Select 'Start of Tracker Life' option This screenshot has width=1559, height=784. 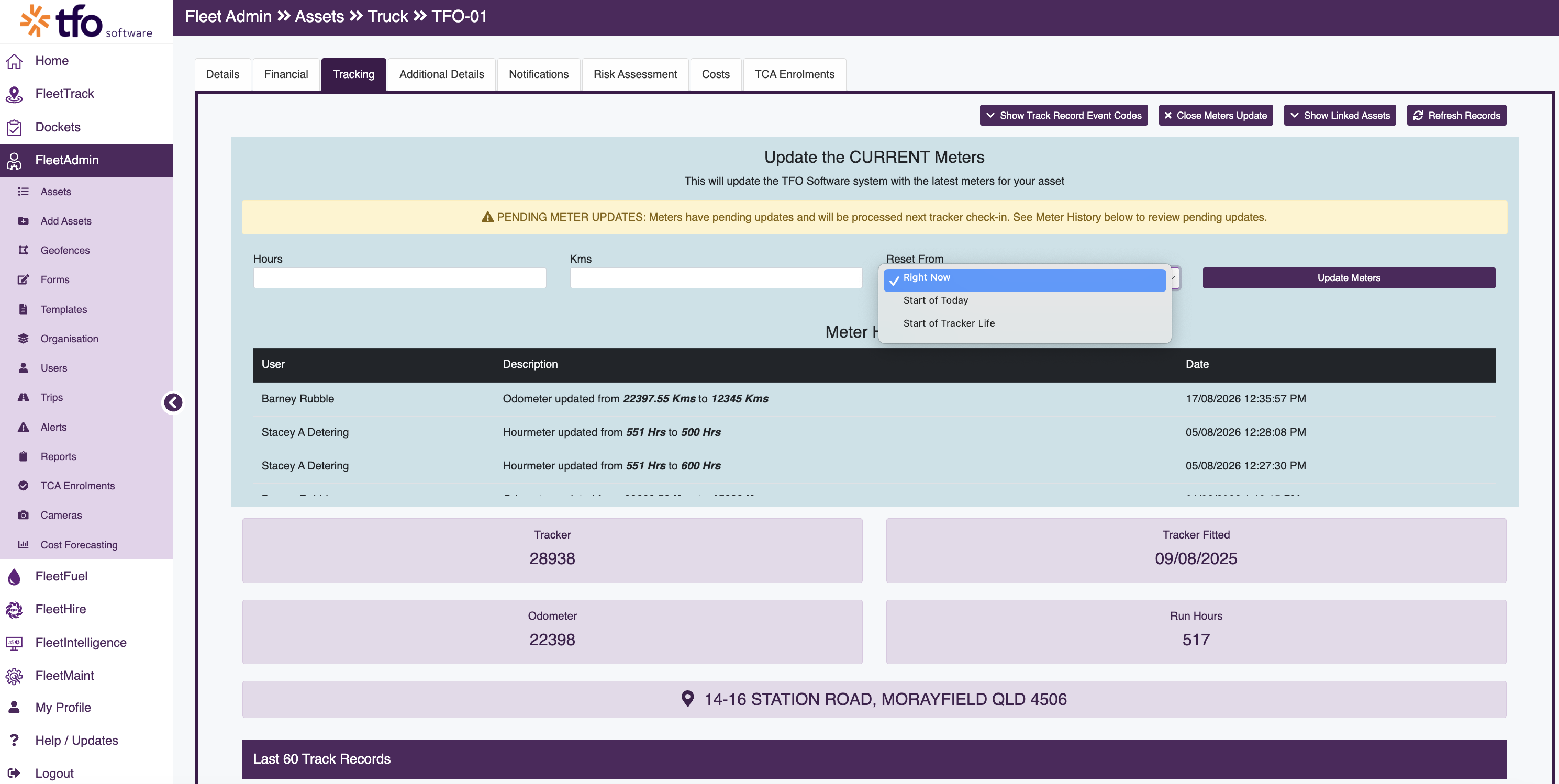click(1025, 323)
